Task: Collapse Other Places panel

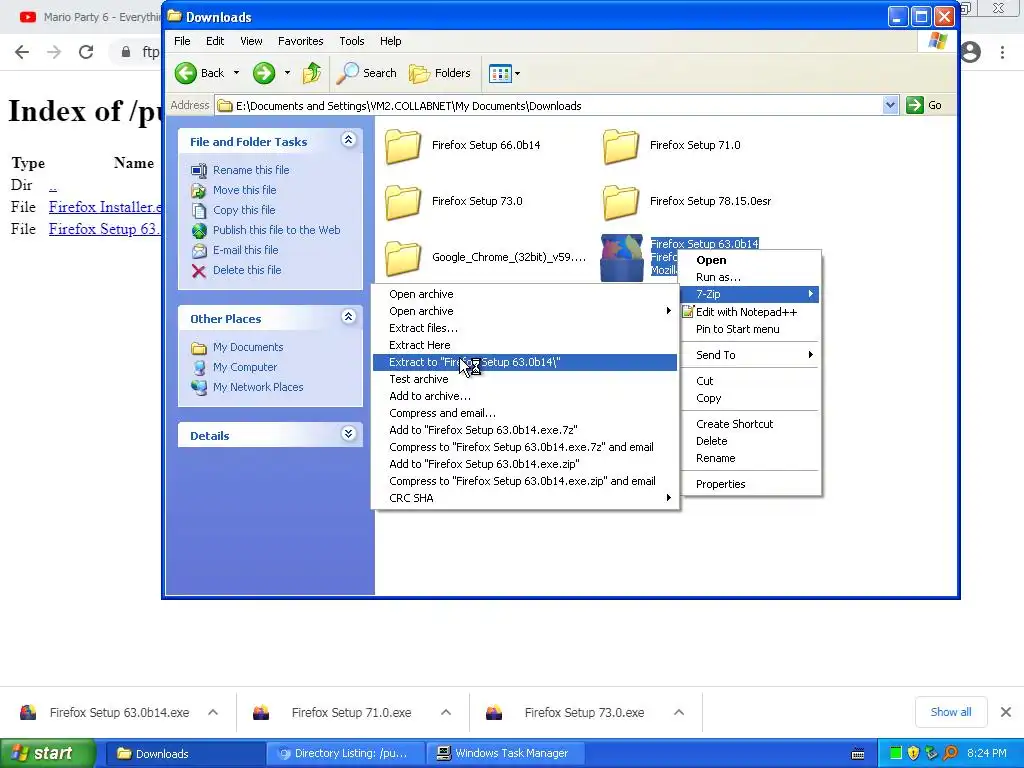Action: tap(349, 317)
